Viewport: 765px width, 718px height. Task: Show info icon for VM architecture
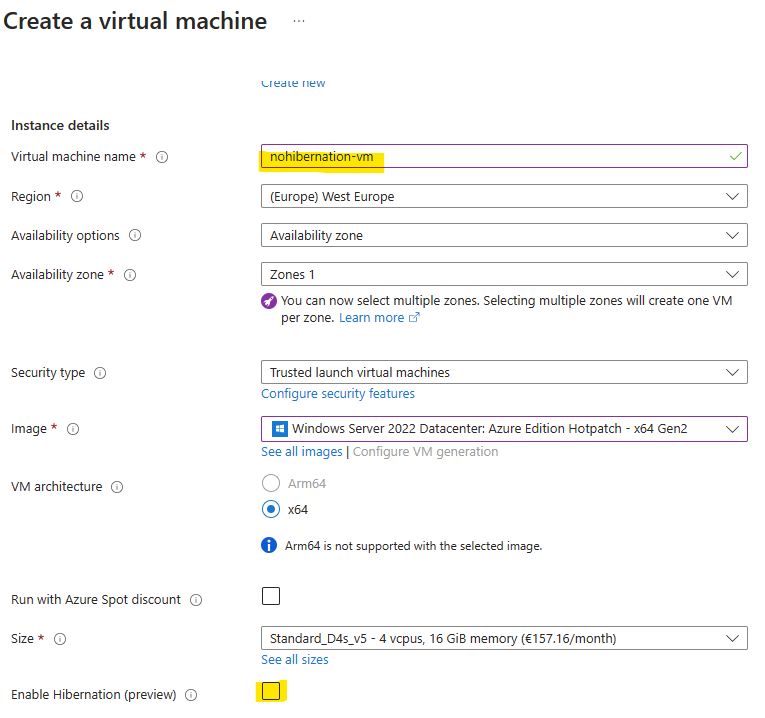(117, 487)
